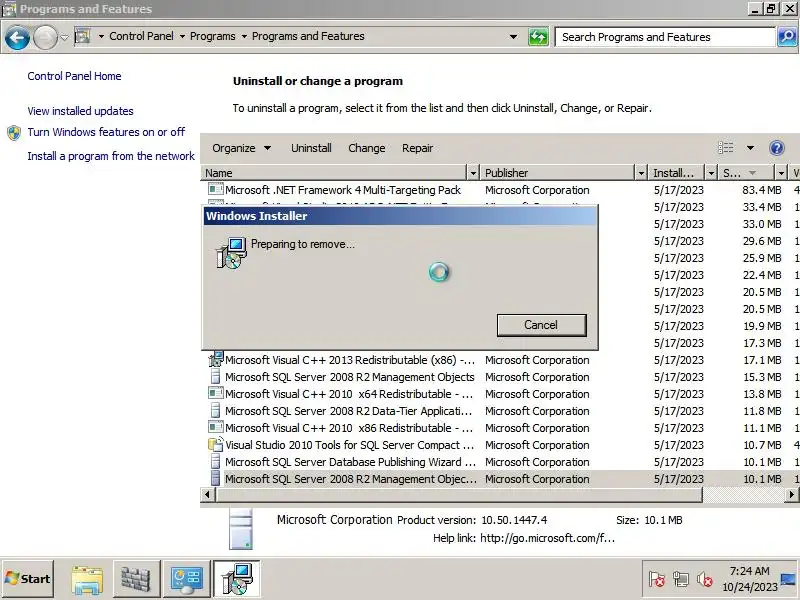Open the firewall app in the taskbar
Image resolution: width=800 pixels, height=600 pixels.
(136, 579)
